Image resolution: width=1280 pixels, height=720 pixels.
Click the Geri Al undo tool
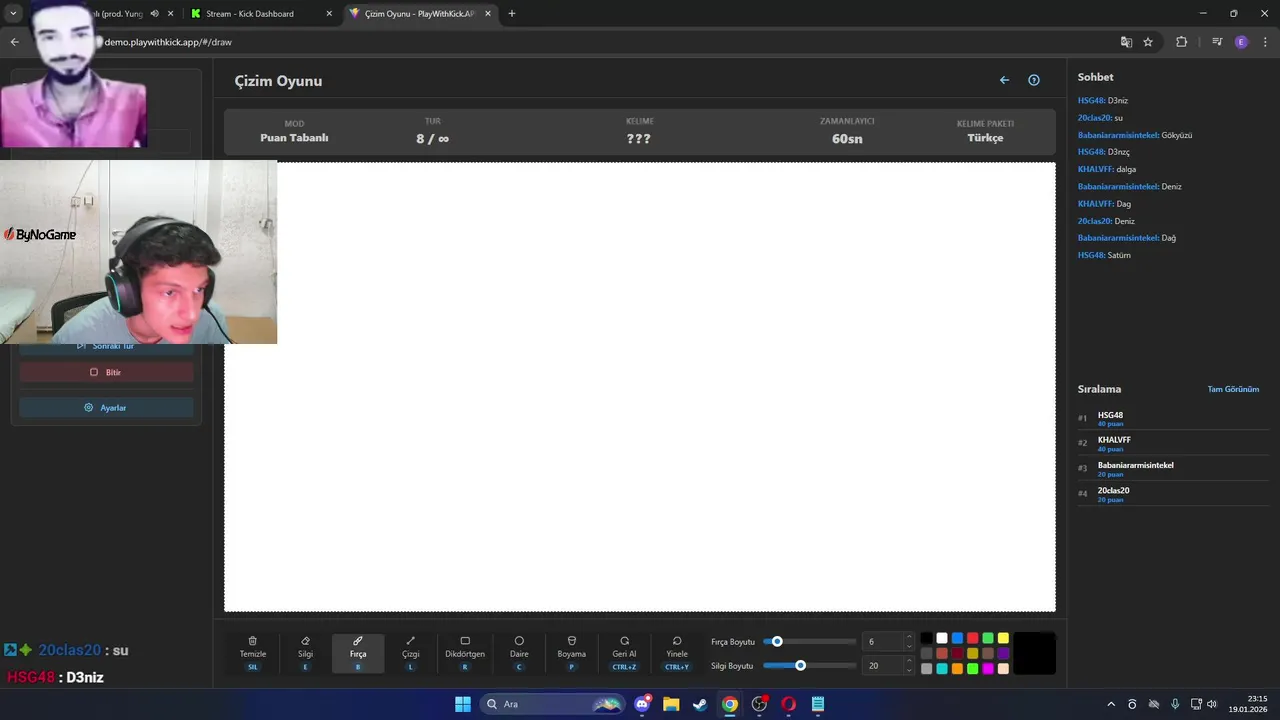[x=624, y=653]
